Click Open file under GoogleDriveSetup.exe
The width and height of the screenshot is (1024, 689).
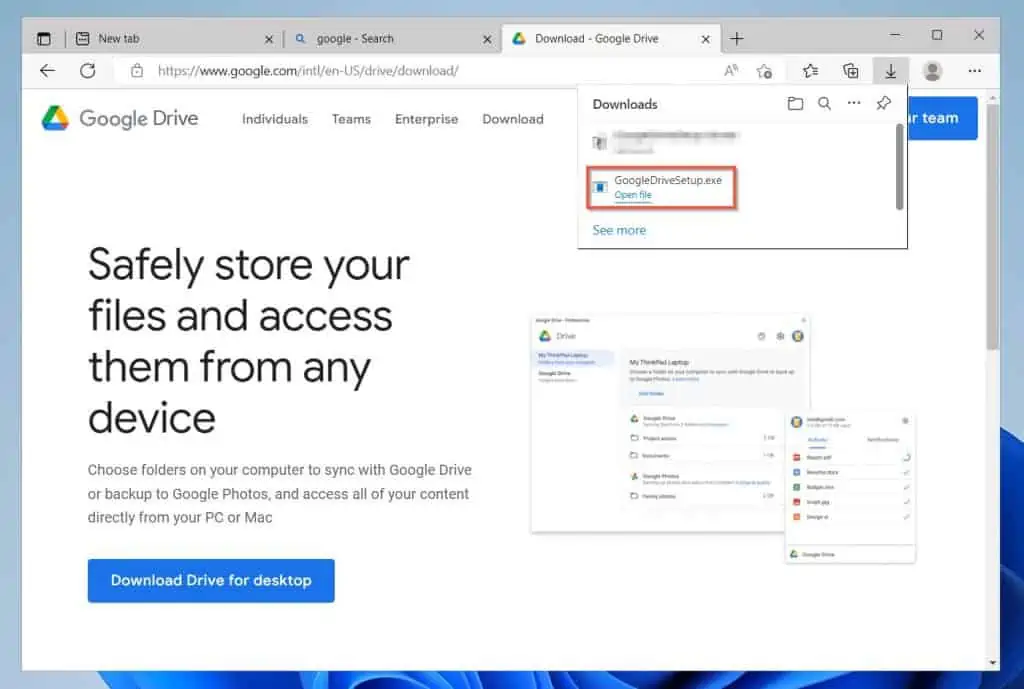[632, 195]
